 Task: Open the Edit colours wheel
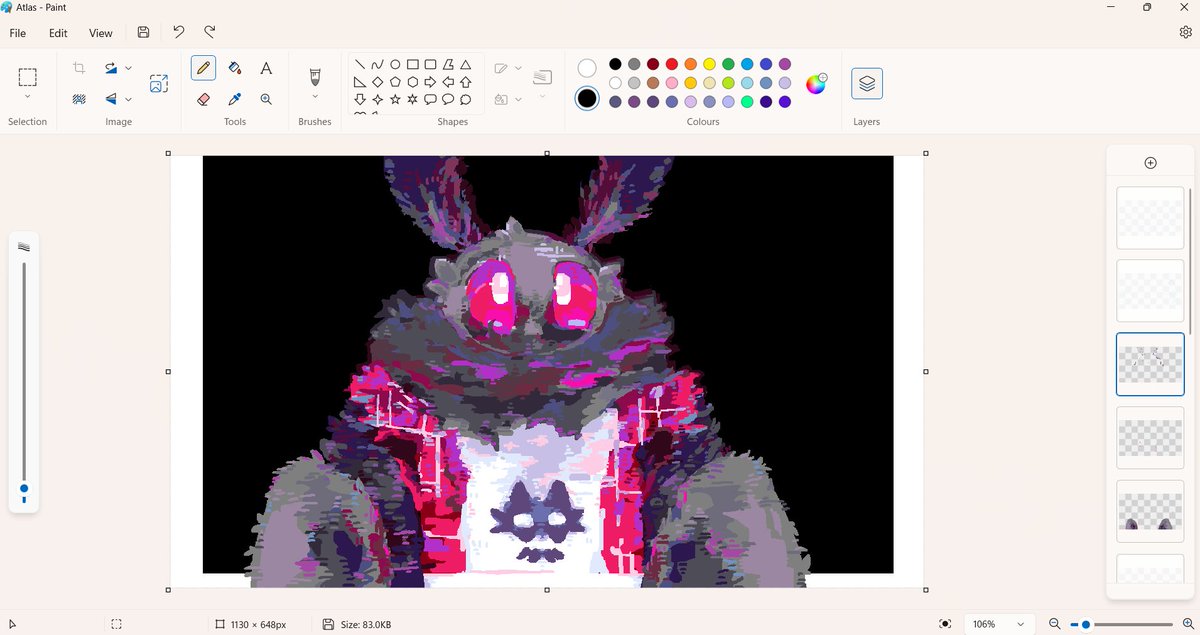click(817, 83)
